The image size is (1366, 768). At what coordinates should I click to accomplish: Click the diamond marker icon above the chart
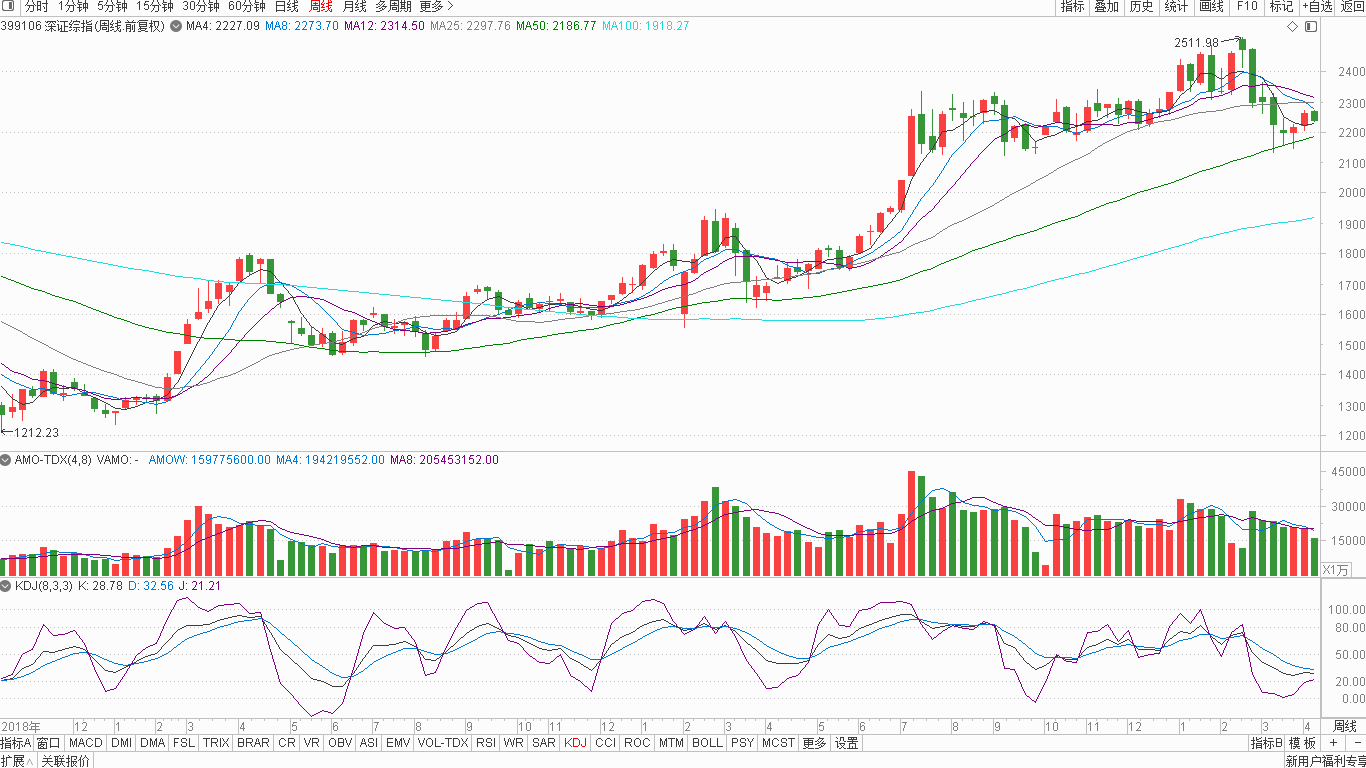pos(1291,26)
